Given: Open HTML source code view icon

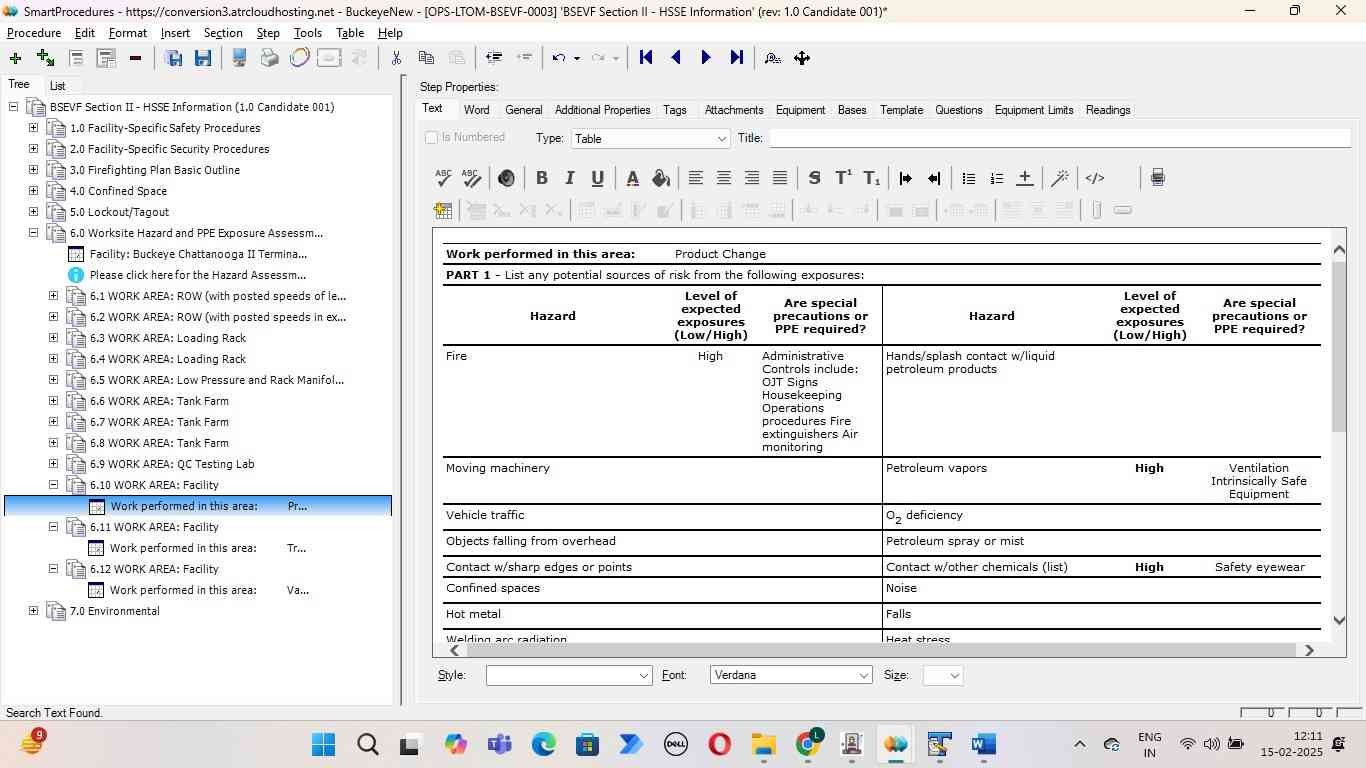Looking at the screenshot, I should coord(1095,178).
